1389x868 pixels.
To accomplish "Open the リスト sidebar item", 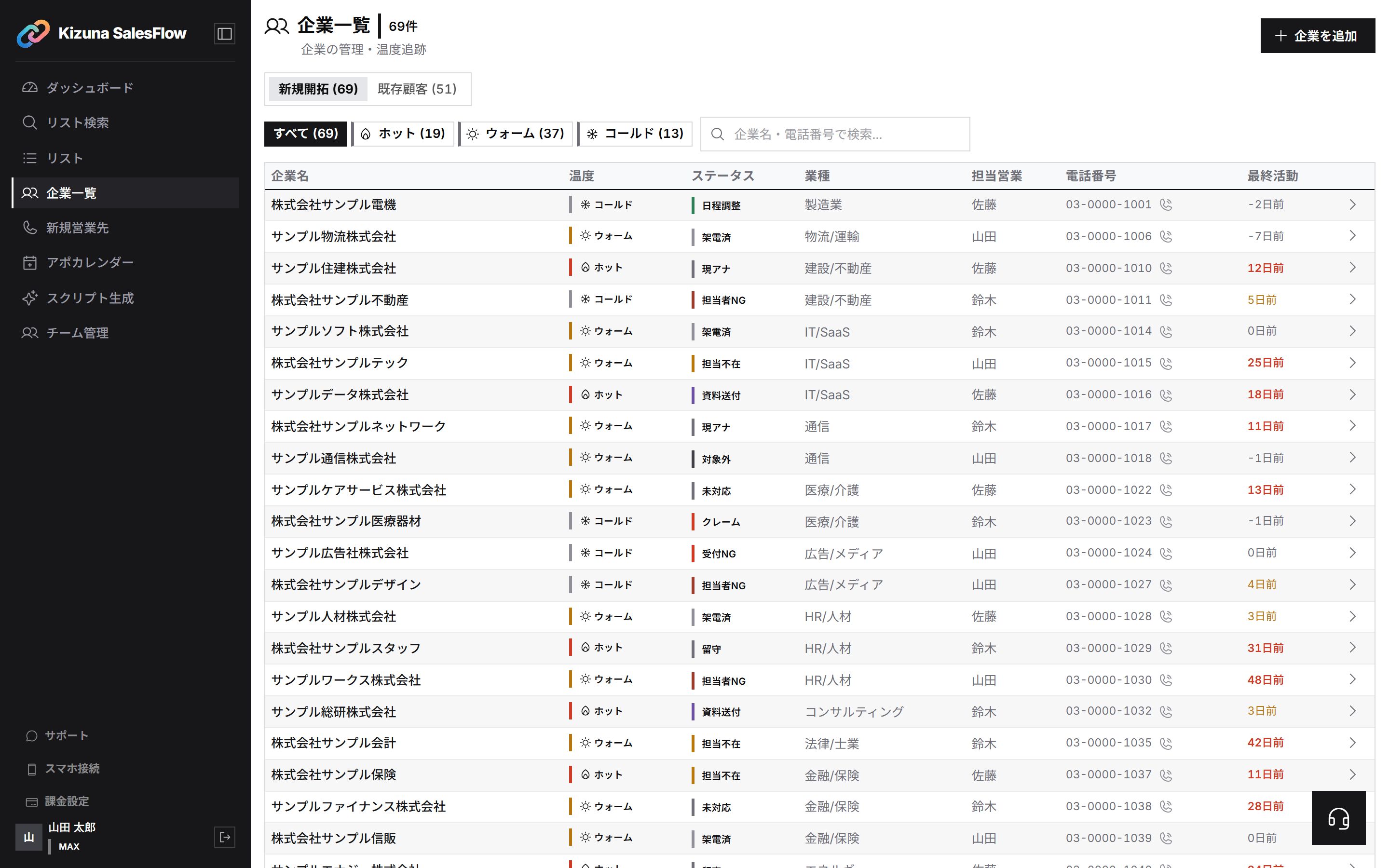I will (x=125, y=158).
